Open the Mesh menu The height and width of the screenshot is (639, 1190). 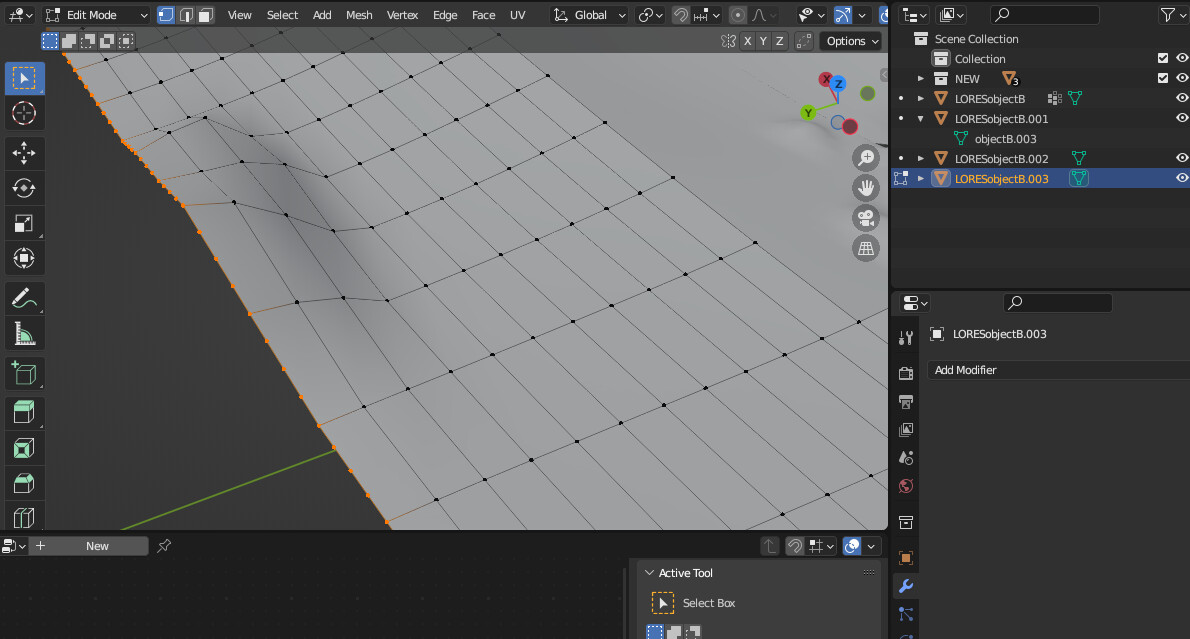click(x=358, y=15)
